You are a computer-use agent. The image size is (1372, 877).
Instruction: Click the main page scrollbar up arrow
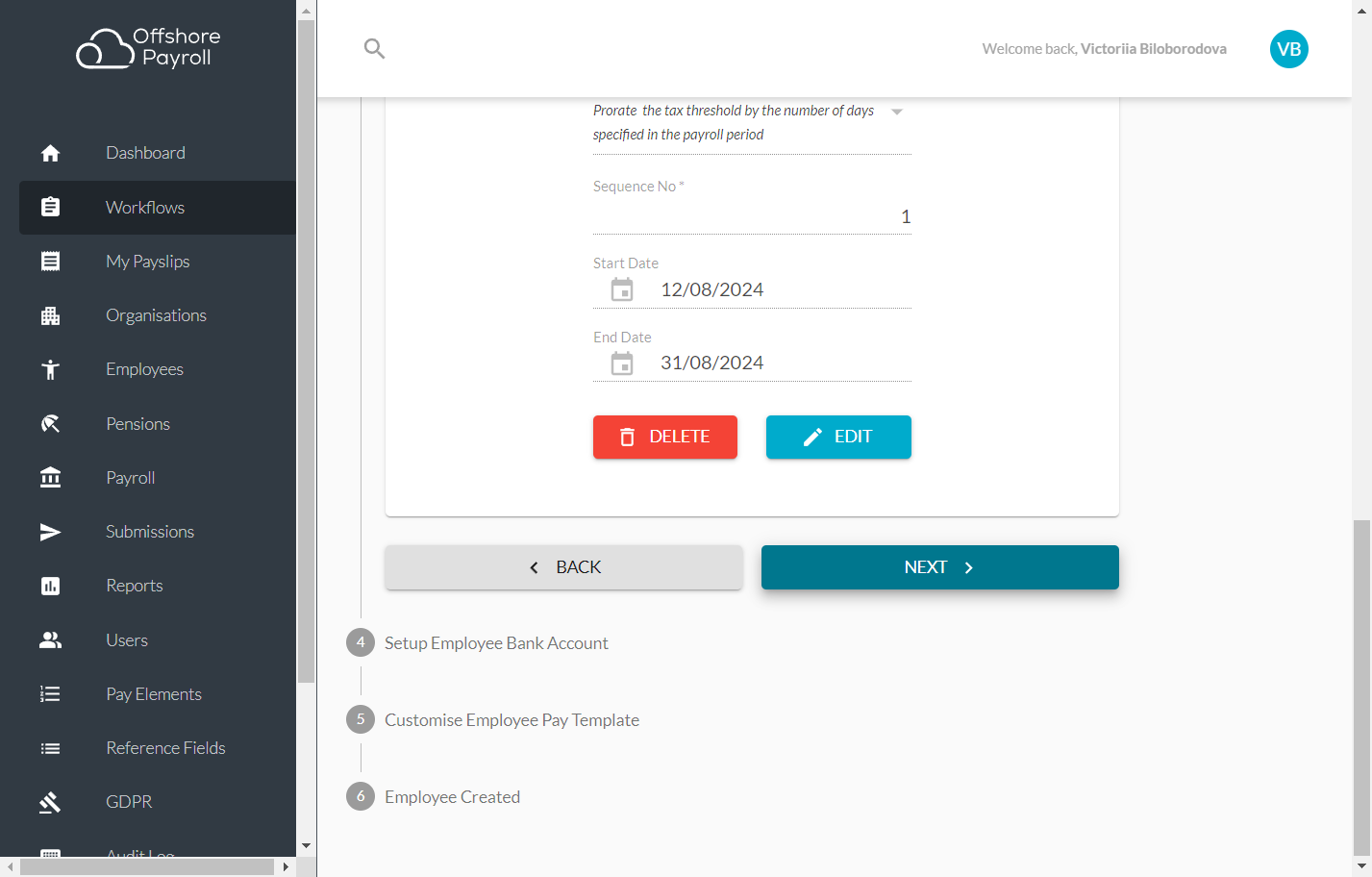[x=1361, y=9]
